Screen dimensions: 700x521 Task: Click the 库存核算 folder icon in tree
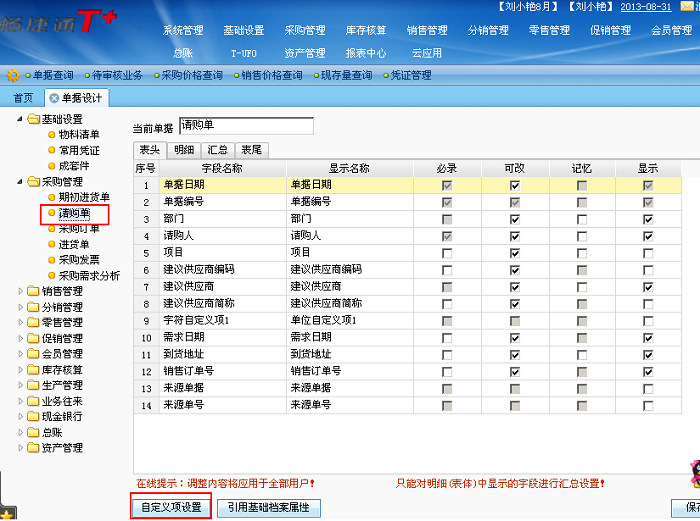click(x=33, y=370)
